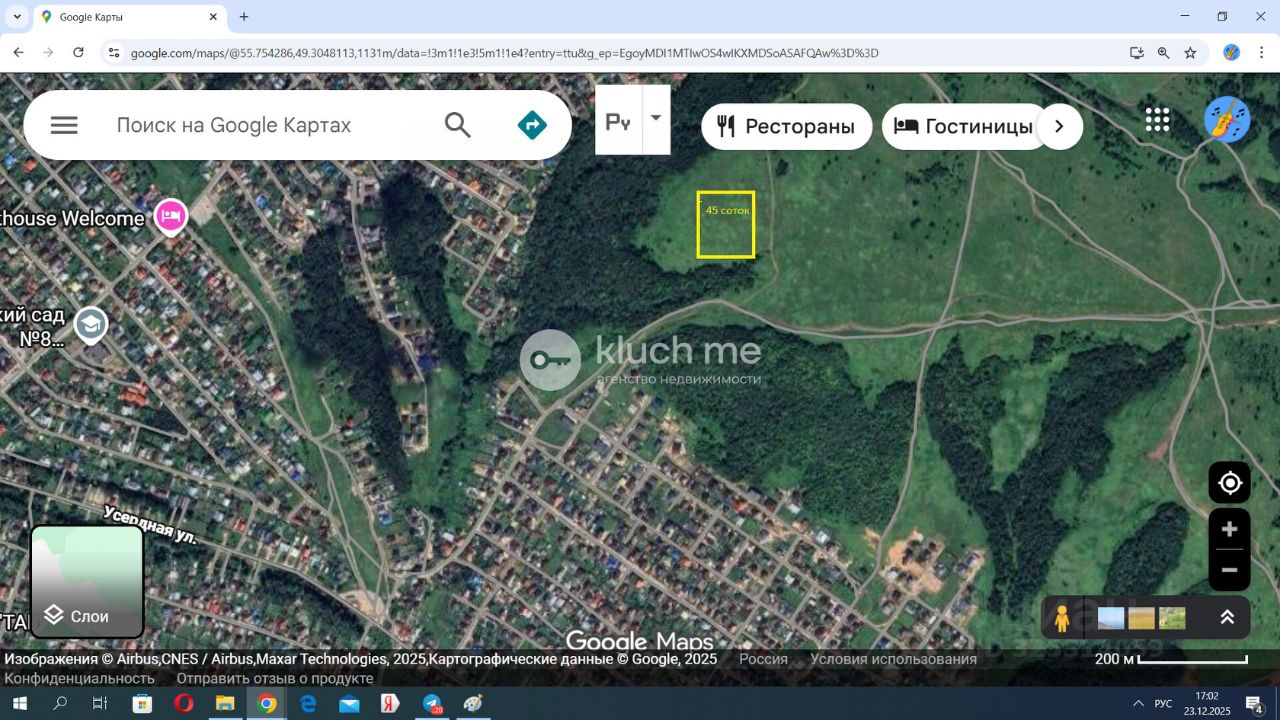Focus the 'Поиск на Google Картах' search field

pos(234,125)
